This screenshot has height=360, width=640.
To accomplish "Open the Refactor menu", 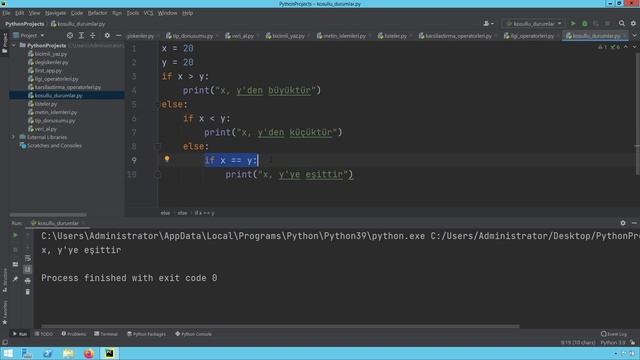I will coord(98,13).
